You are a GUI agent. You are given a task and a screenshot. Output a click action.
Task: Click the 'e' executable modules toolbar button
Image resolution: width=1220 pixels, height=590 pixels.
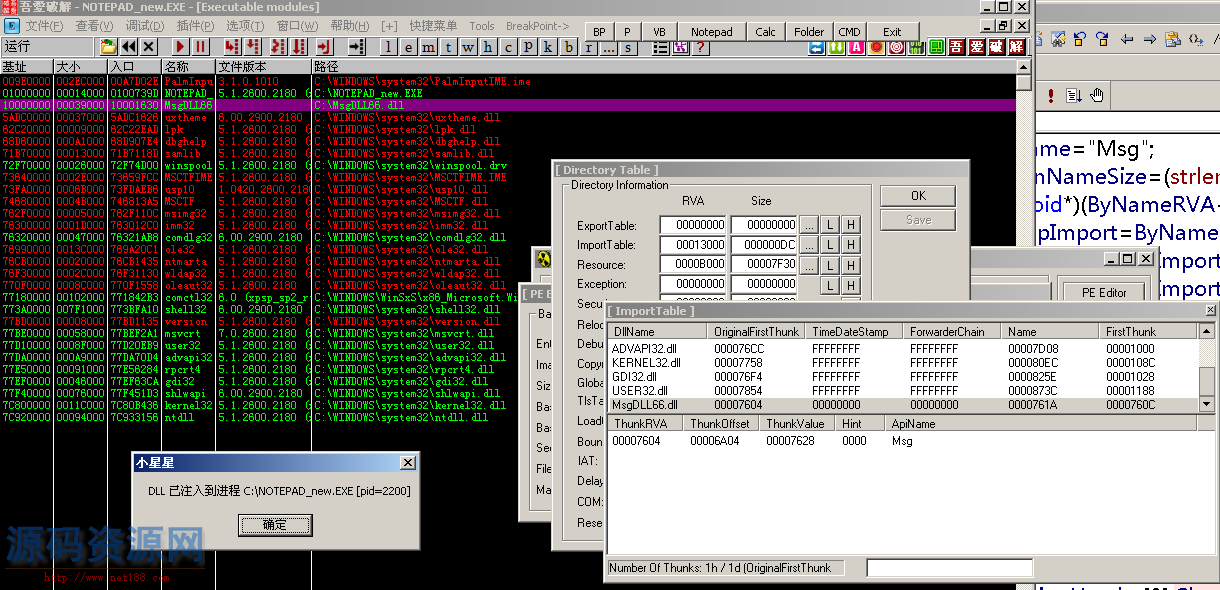click(408, 47)
